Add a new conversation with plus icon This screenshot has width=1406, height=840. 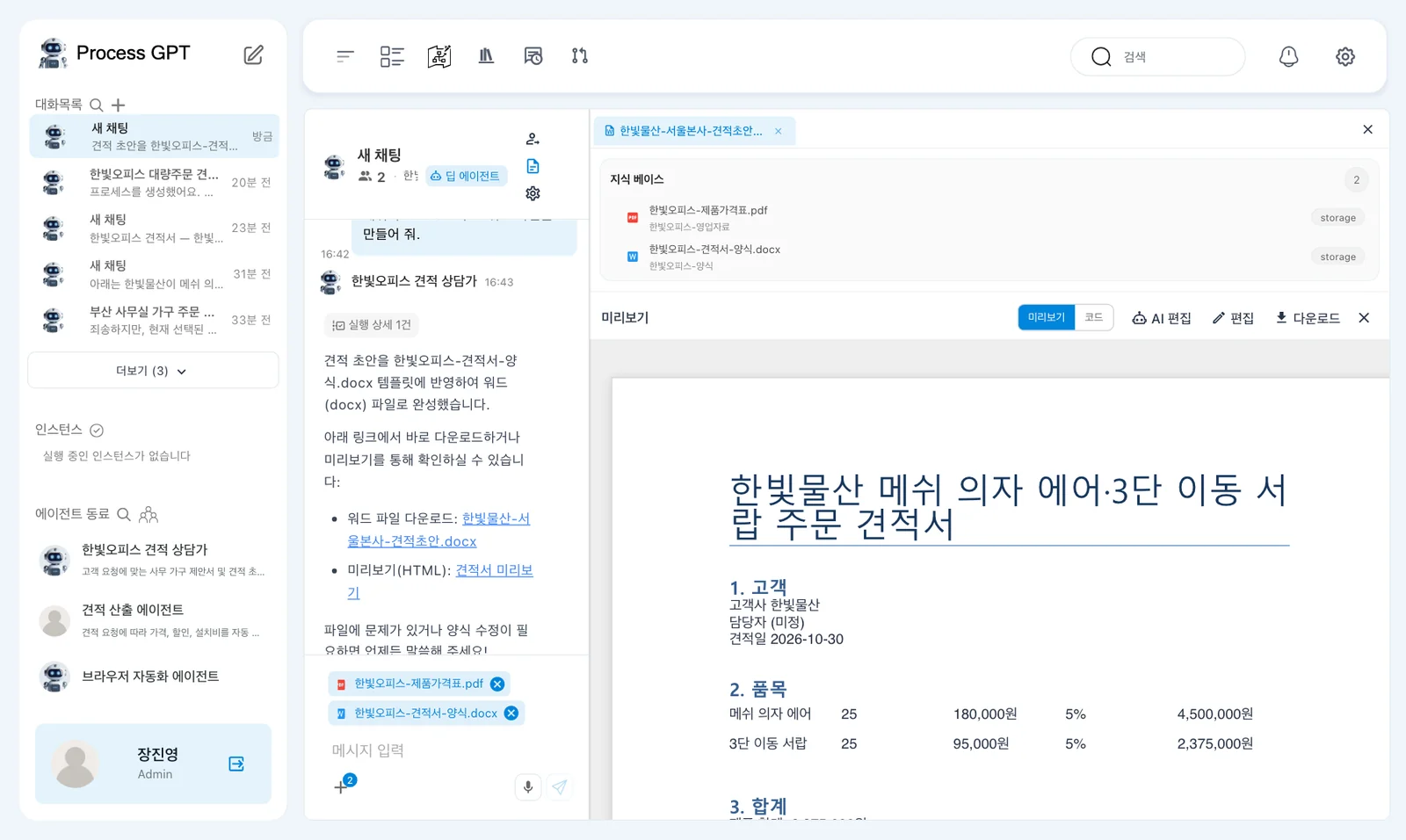[x=119, y=105]
